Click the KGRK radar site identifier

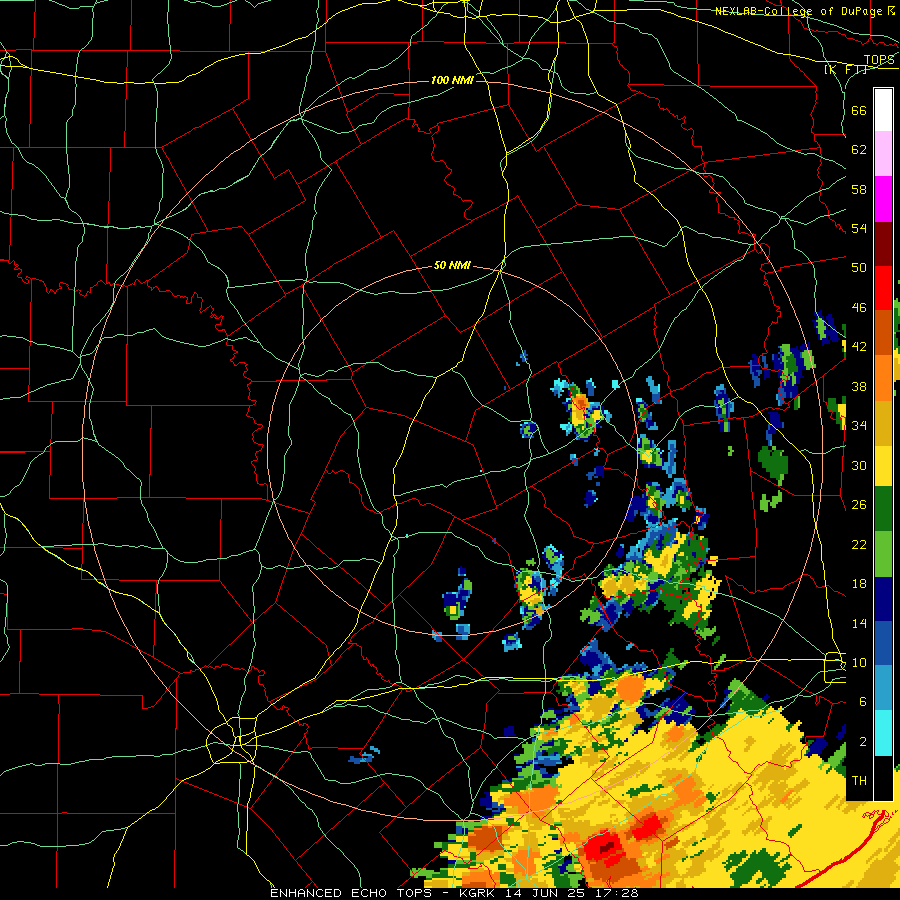point(476,893)
